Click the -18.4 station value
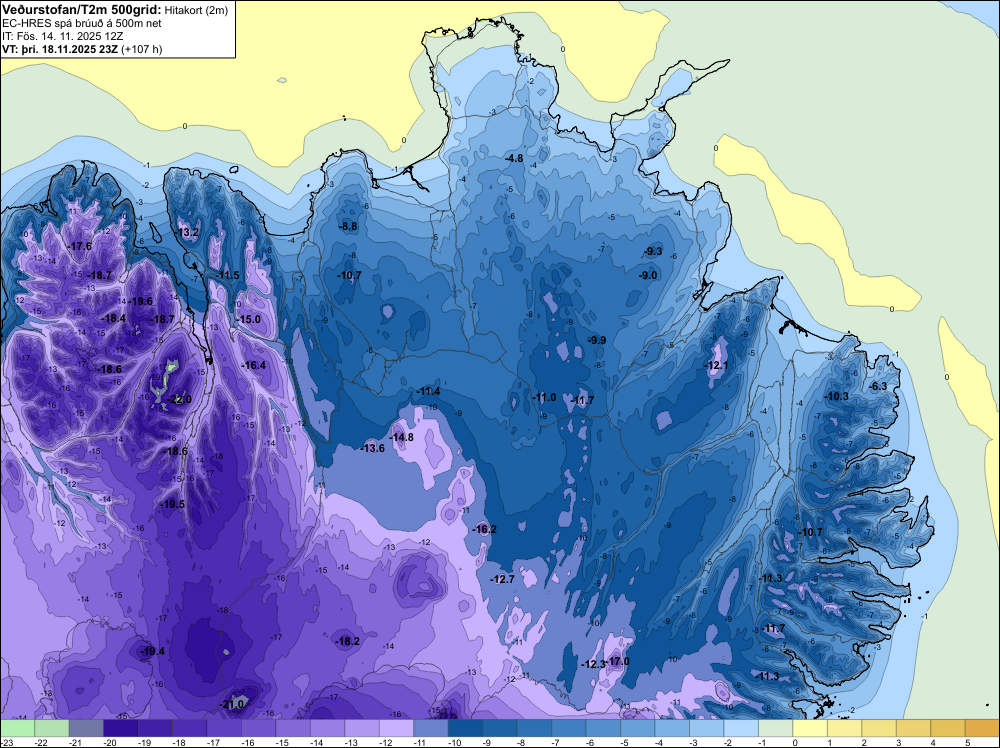Viewport: 1000px width, 748px height. [x=114, y=318]
